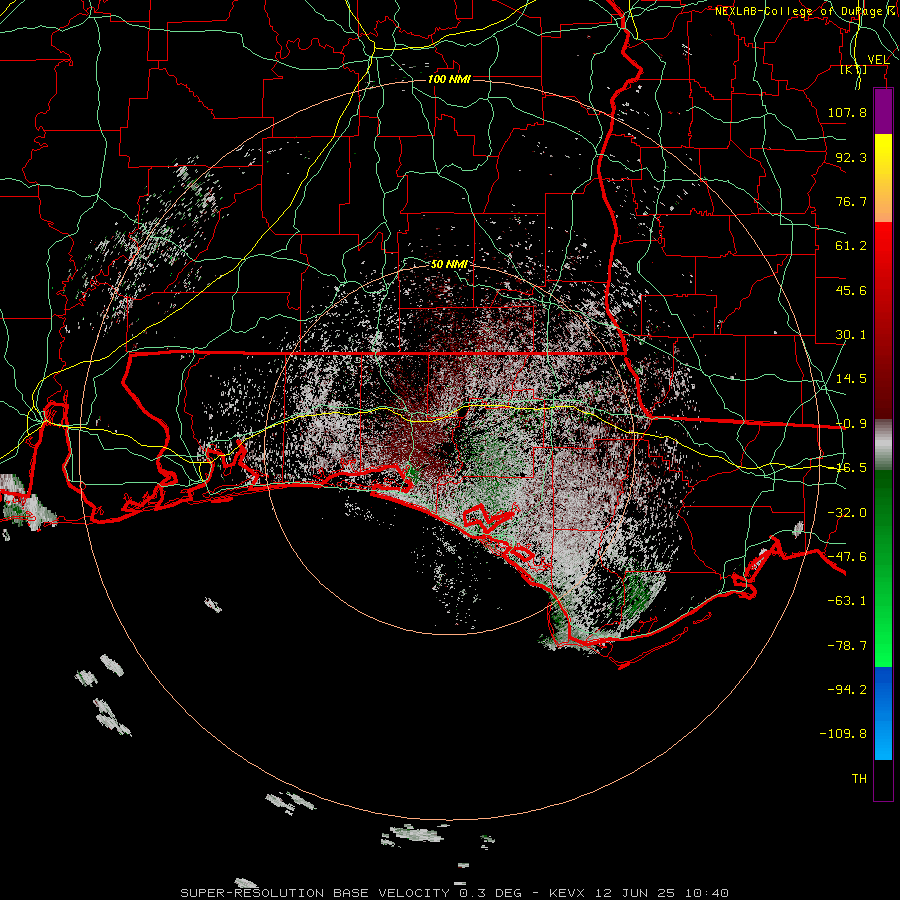Click the 76.7 value on velocity scale
The image size is (900, 900).
851,201
